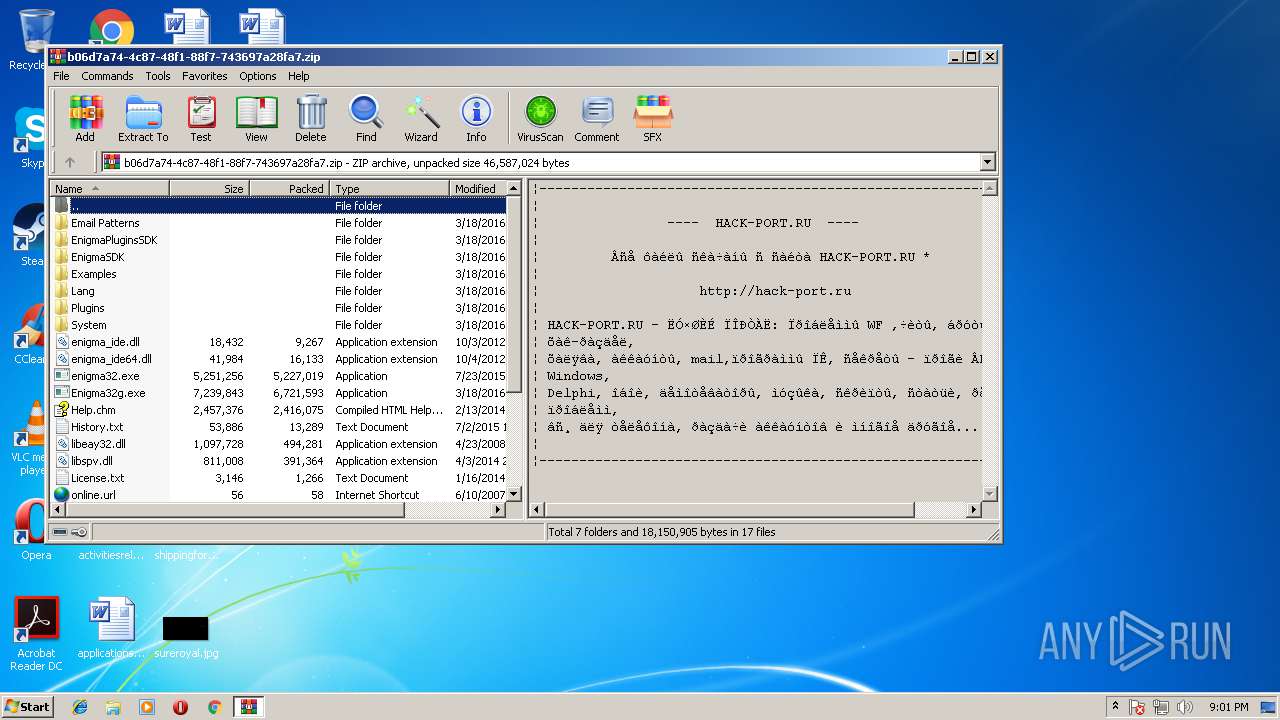Open the Find magnifier tool
This screenshot has width=1280, height=720.
coord(366,119)
